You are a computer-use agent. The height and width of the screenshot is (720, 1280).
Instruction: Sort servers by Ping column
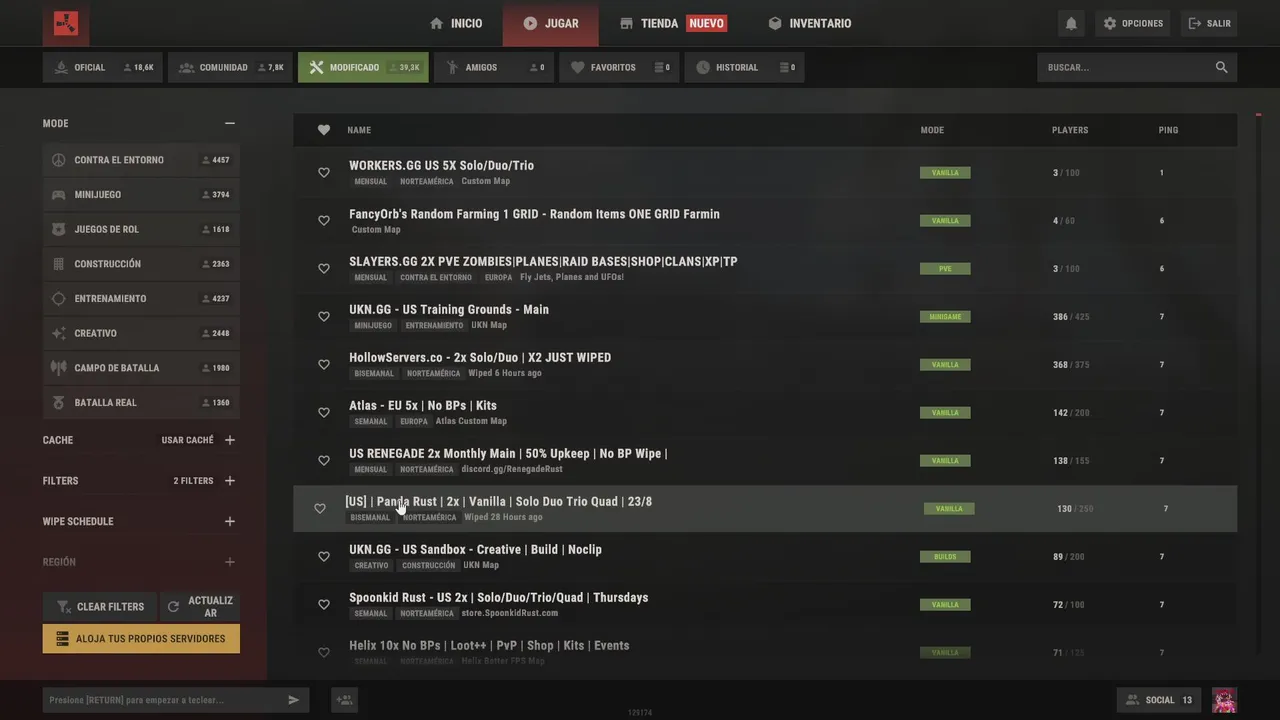[1168, 130]
